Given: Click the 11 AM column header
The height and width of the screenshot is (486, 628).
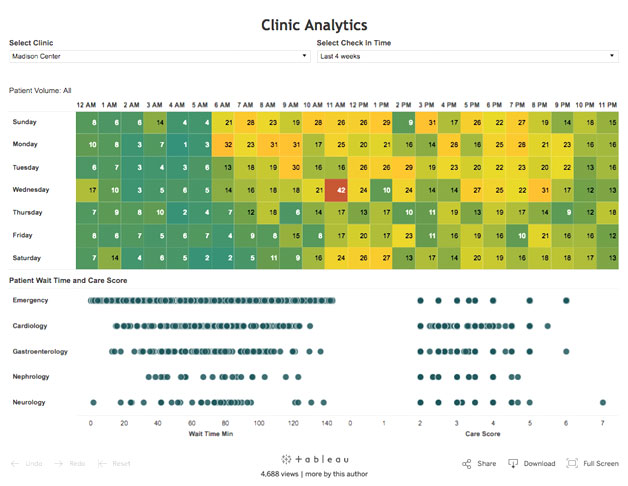Looking at the screenshot, I should (336, 105).
